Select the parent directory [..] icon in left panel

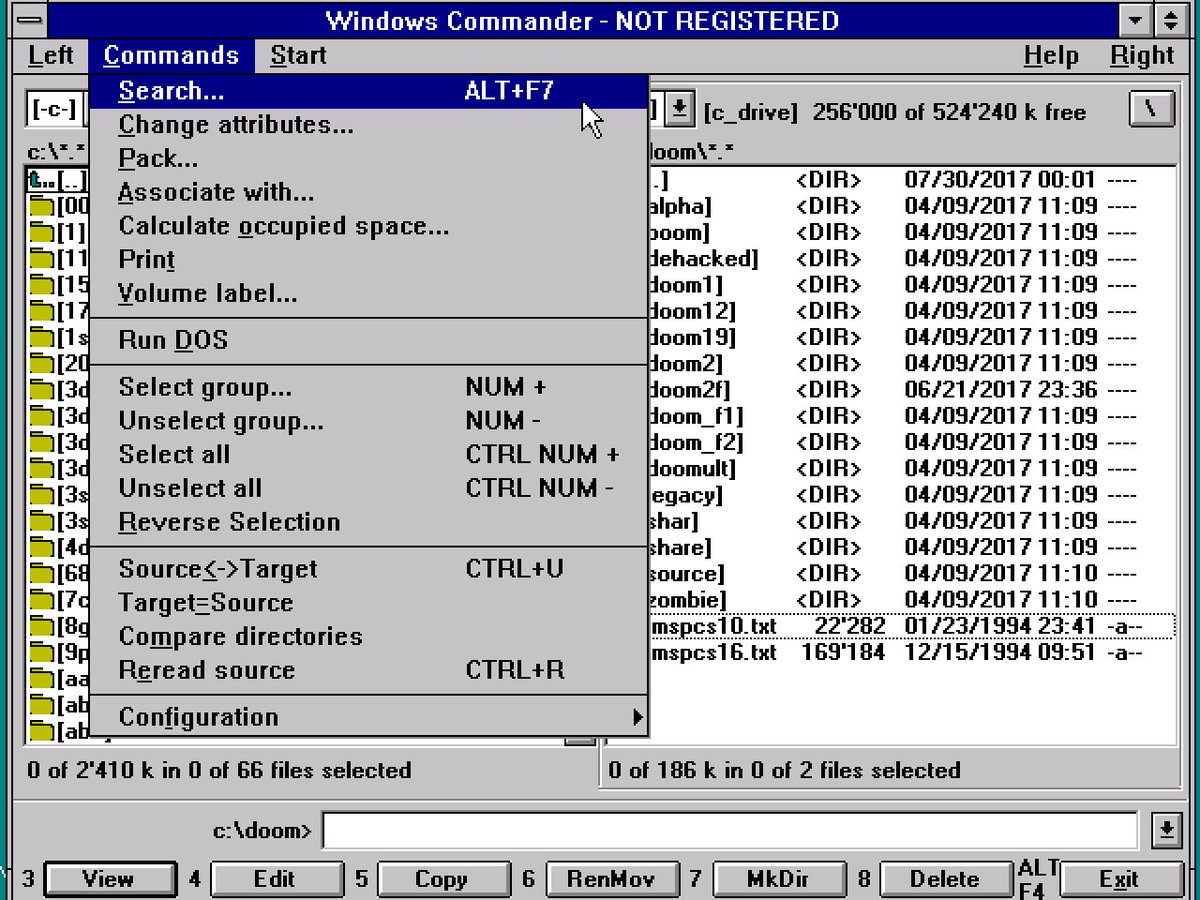(42, 181)
